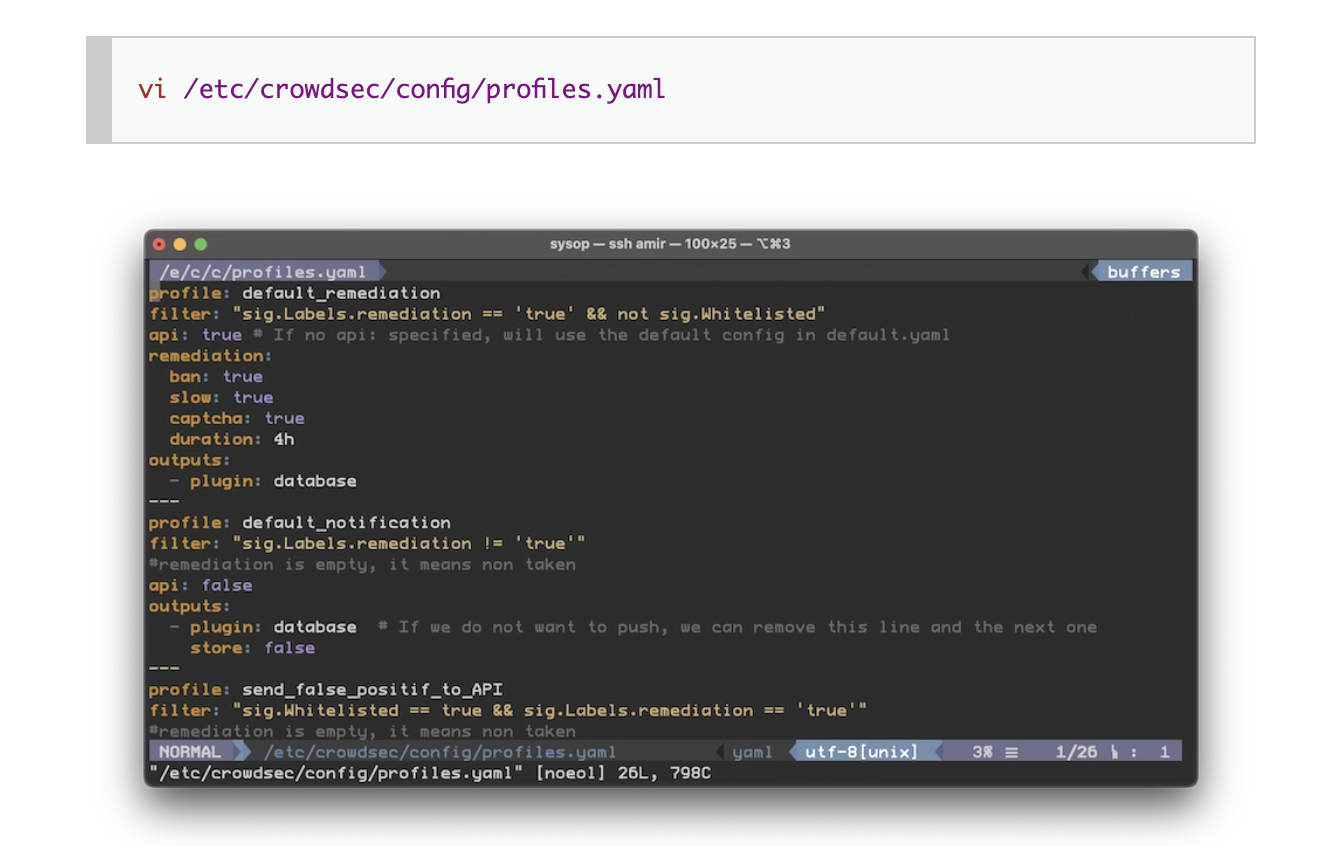The image size is (1332, 846).
Task: Select the /e/c/c/profiles.yaml buffer tab
Action: [x=263, y=272]
